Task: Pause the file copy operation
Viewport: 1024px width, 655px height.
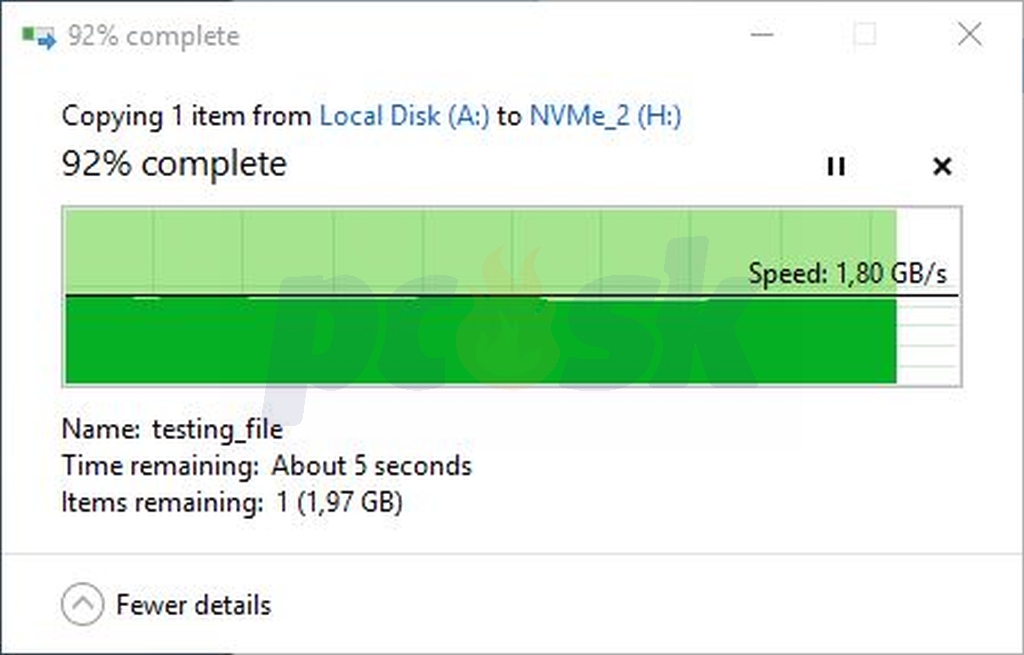Action: click(836, 167)
